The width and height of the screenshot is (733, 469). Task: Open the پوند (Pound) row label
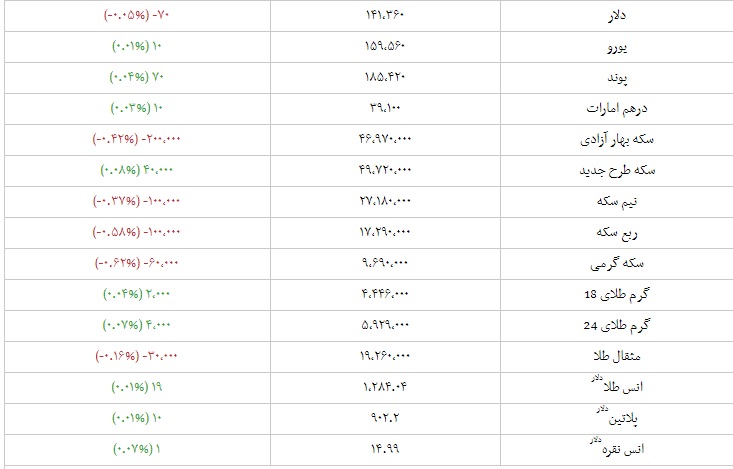[697, 76]
